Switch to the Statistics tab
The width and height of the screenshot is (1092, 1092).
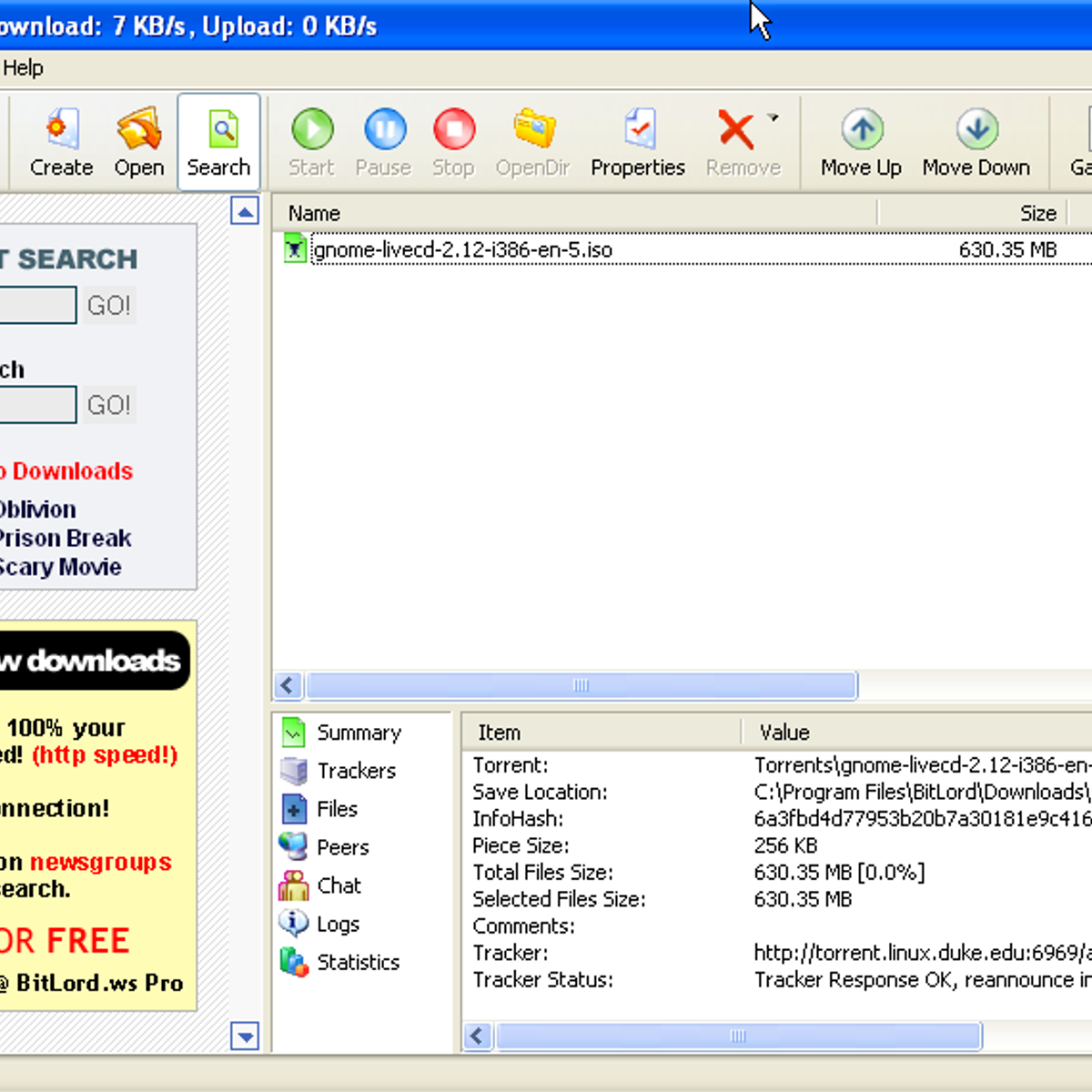[x=358, y=962]
